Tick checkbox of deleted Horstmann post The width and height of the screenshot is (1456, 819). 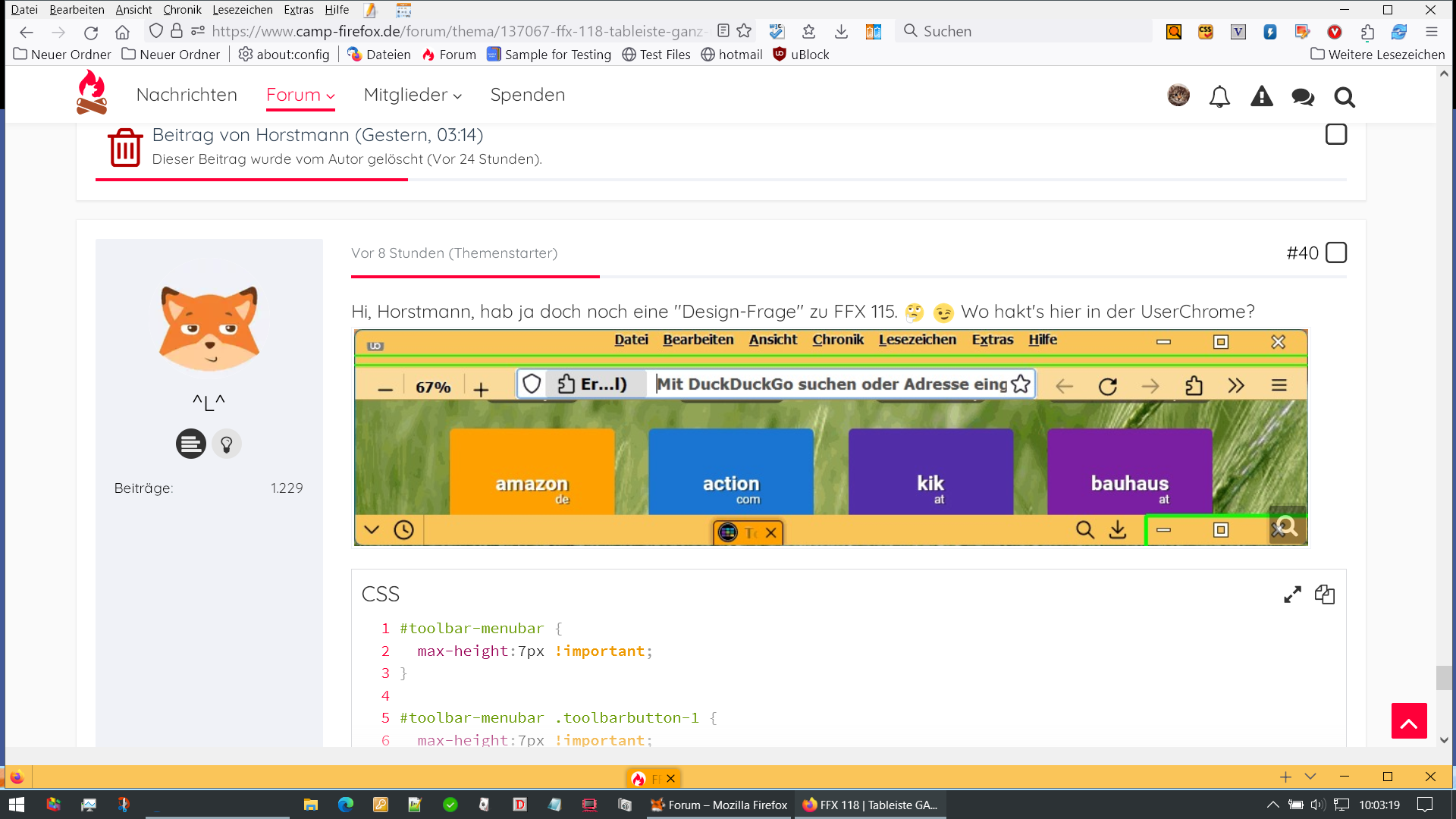[x=1336, y=135]
